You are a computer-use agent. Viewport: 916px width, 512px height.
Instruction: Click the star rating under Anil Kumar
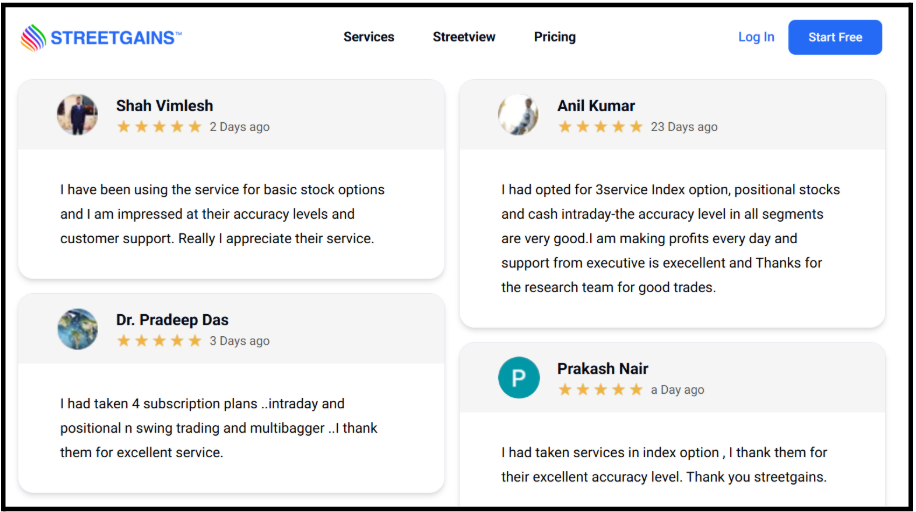600,127
